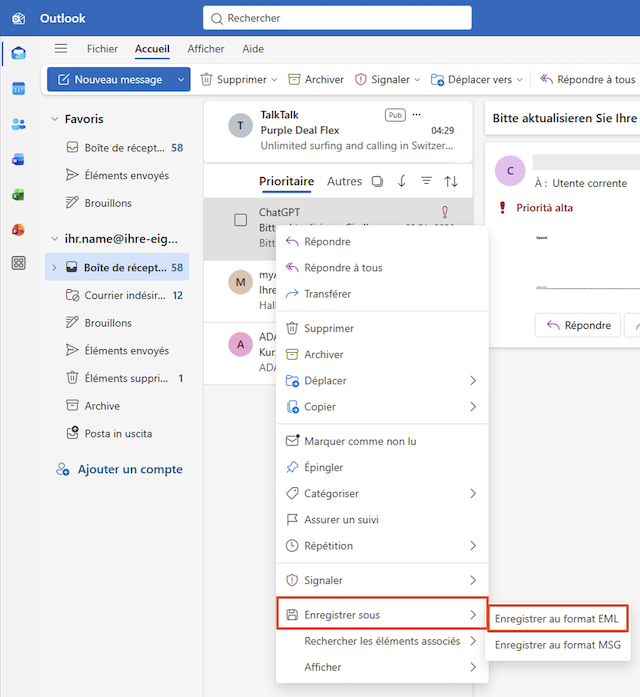Click the Nouveau message button
The image size is (640, 697).
point(111,80)
